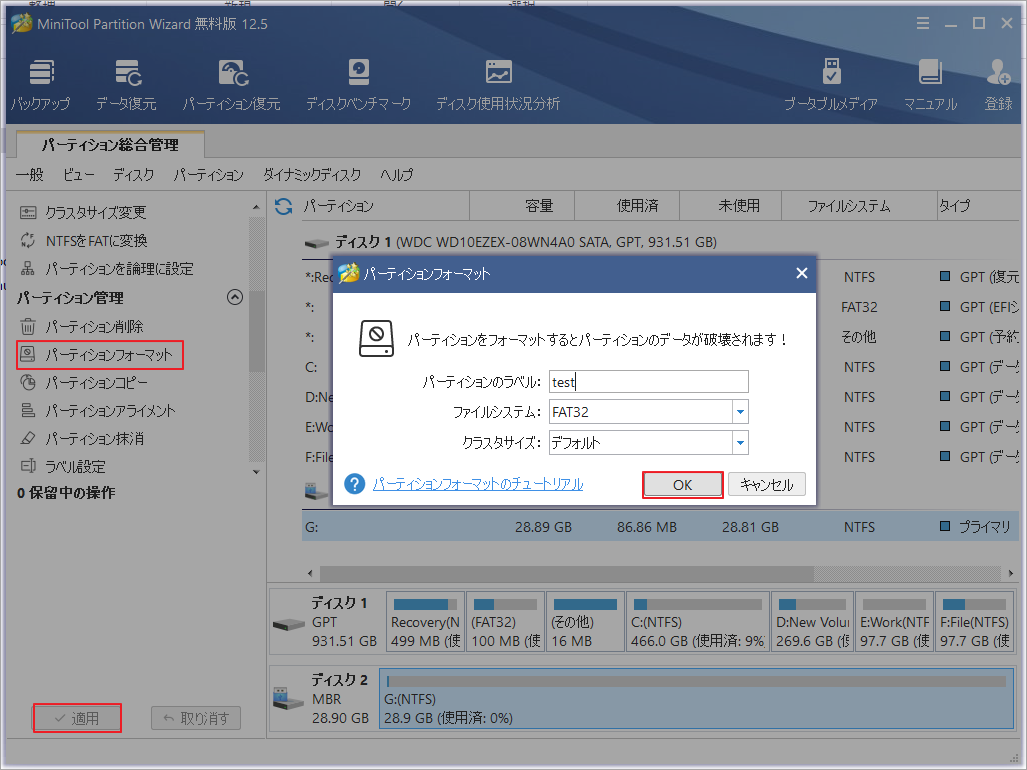The width and height of the screenshot is (1027, 770).
Task: Select Recovery 499 MB block in disk map
Action: pyautogui.click(x=426, y=622)
